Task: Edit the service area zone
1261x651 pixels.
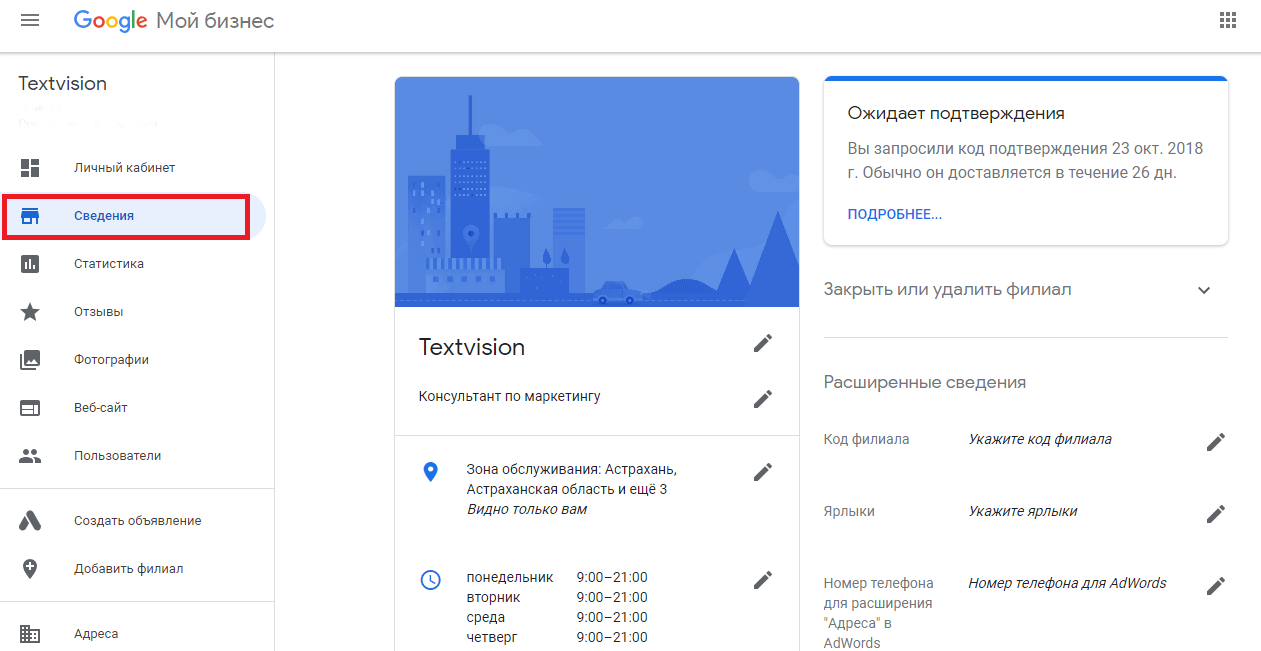Action: pyautogui.click(x=763, y=471)
